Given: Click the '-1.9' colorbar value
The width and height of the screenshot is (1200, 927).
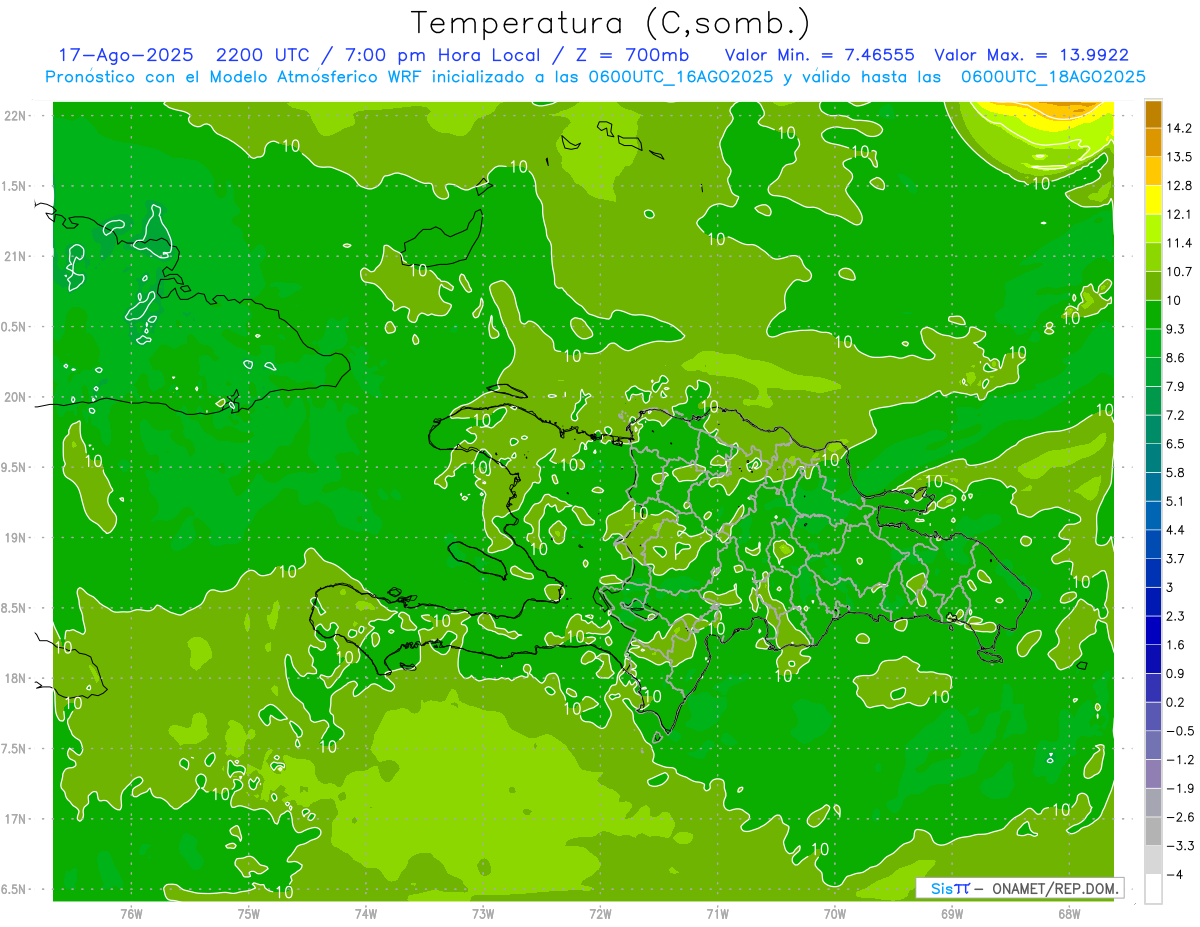Looking at the screenshot, I should pos(1180,788).
